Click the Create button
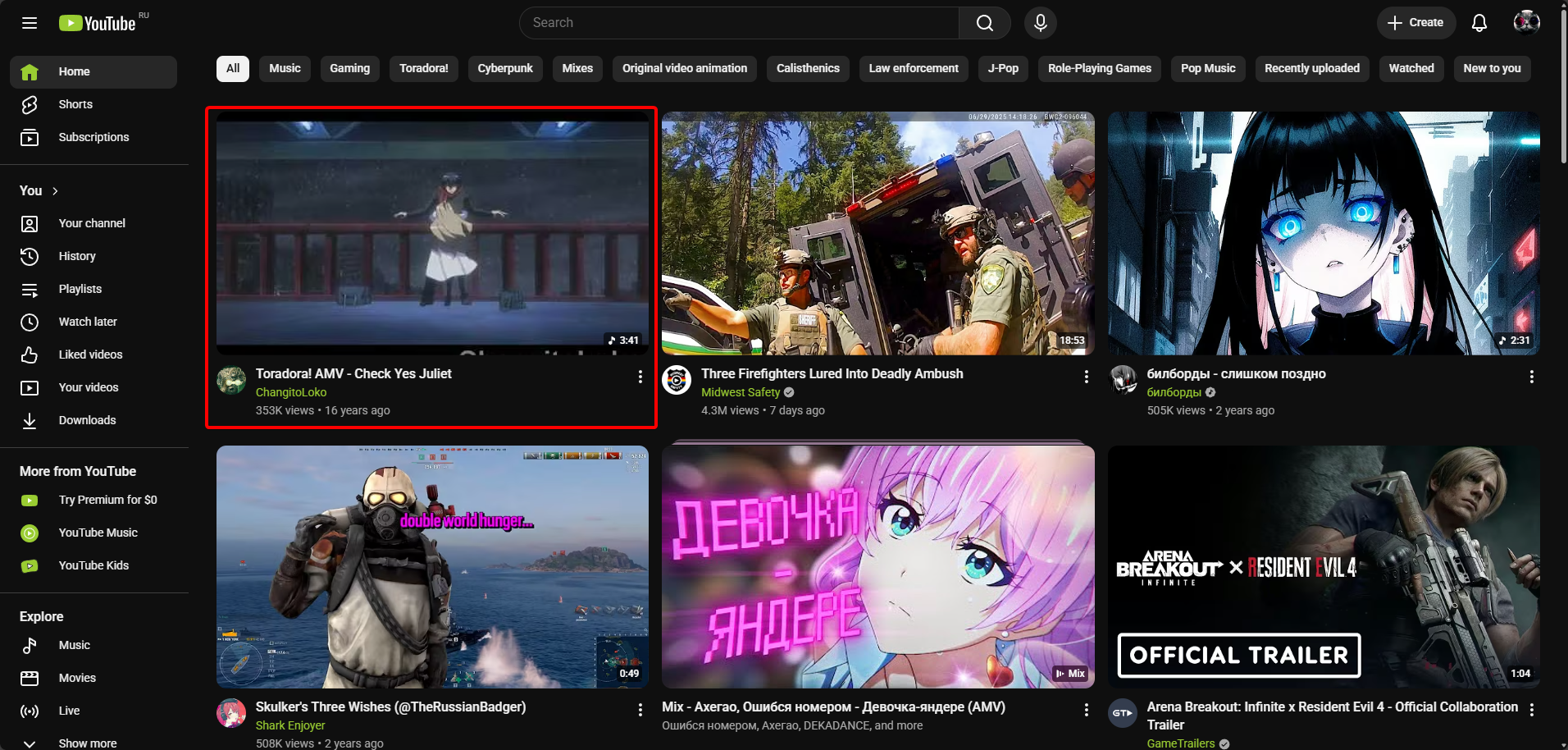The width and height of the screenshot is (1568, 750). (1416, 23)
